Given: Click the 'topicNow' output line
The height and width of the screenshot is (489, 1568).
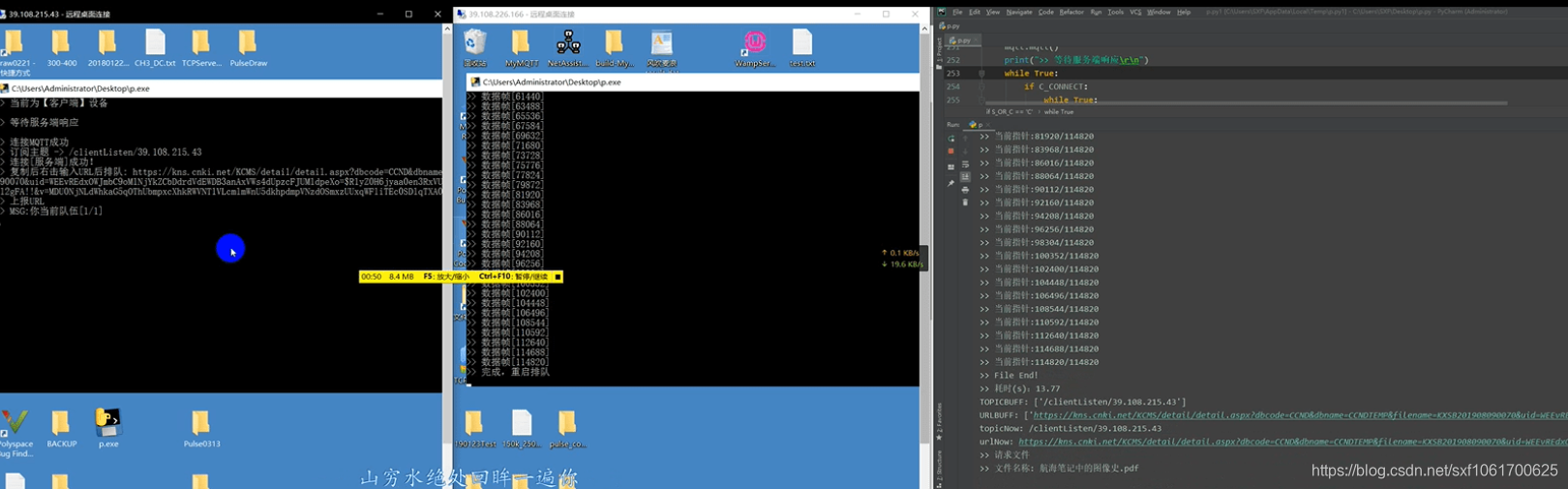Looking at the screenshot, I should (1070, 428).
